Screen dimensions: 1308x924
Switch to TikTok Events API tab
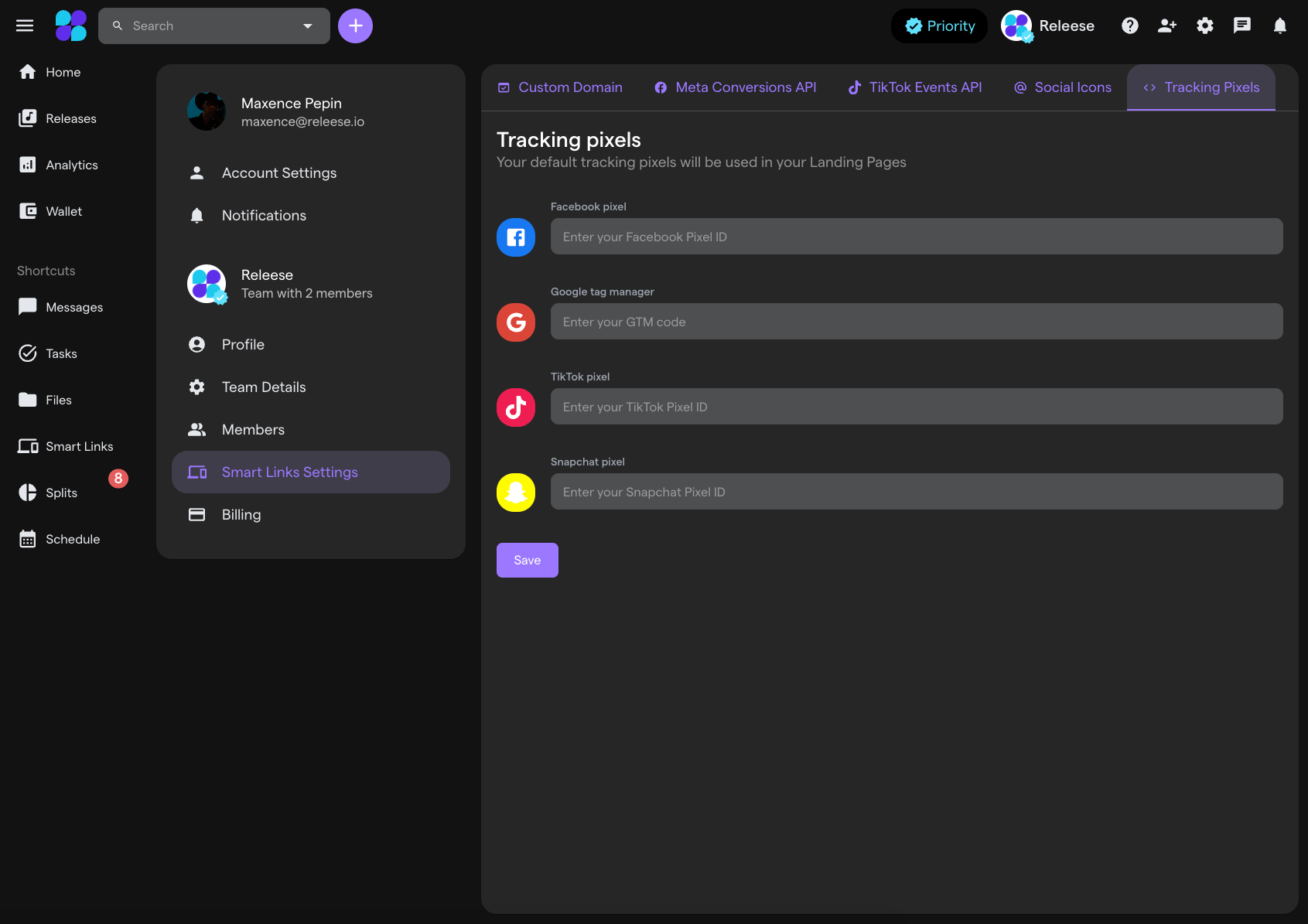pyautogui.click(x=915, y=87)
